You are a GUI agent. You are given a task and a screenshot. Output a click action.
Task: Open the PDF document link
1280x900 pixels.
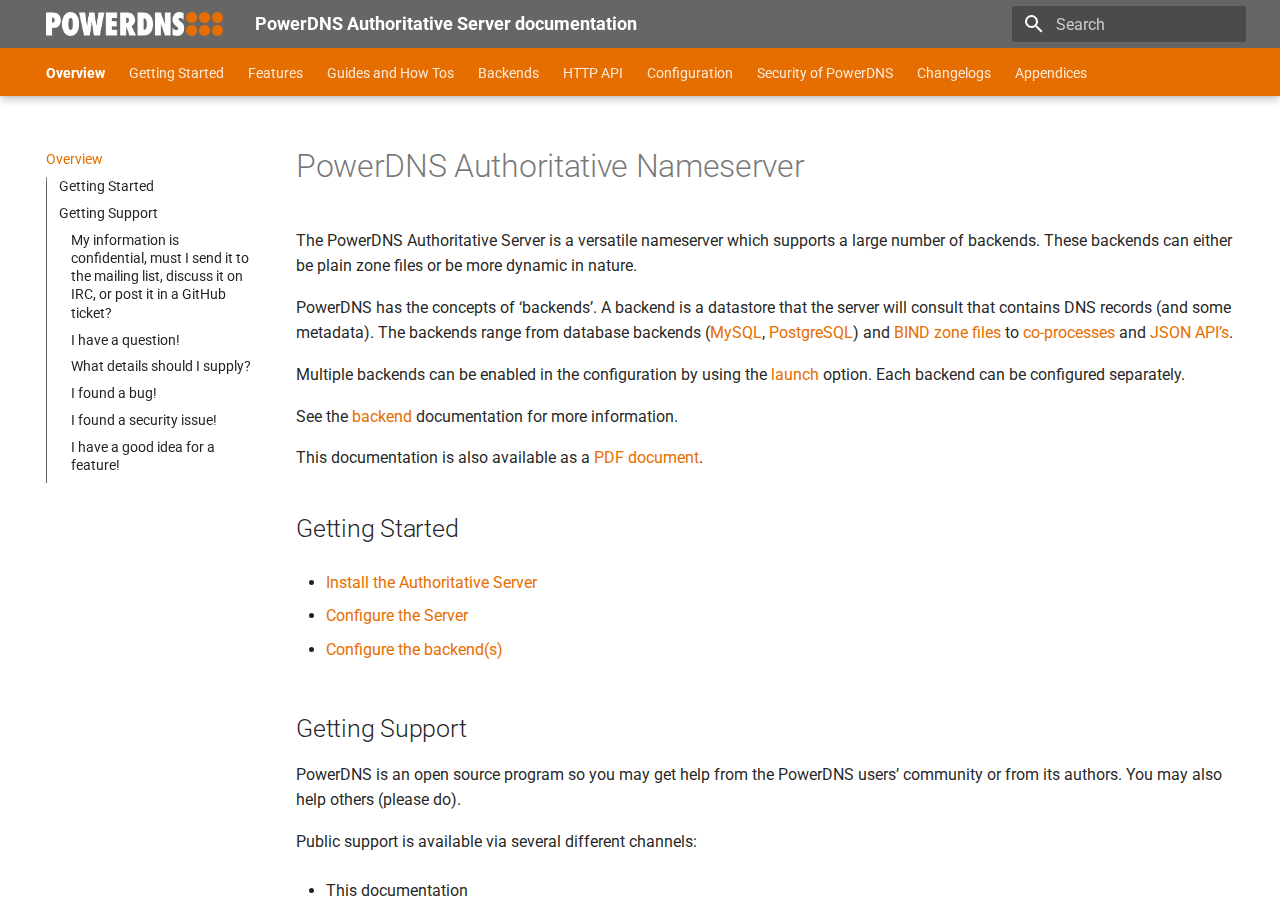coord(646,457)
